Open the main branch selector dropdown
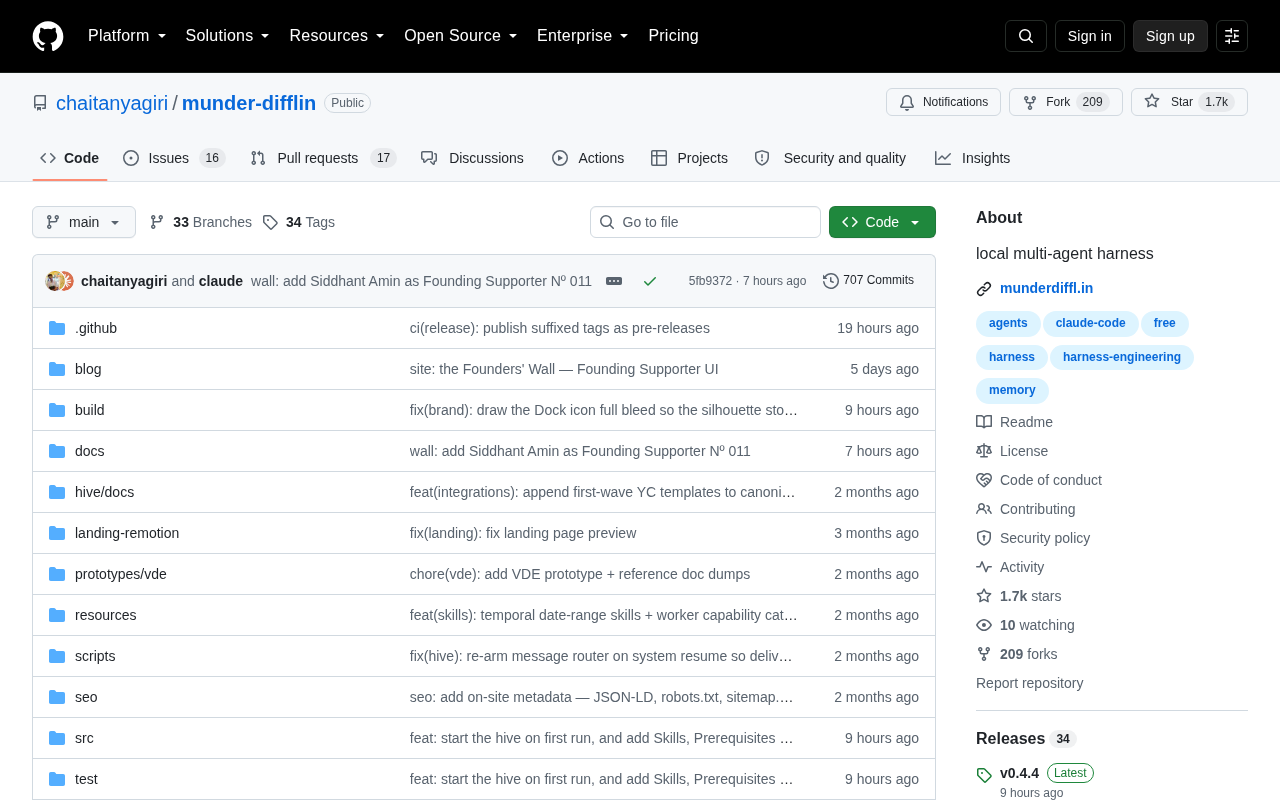This screenshot has height=800, width=1280. [x=84, y=222]
